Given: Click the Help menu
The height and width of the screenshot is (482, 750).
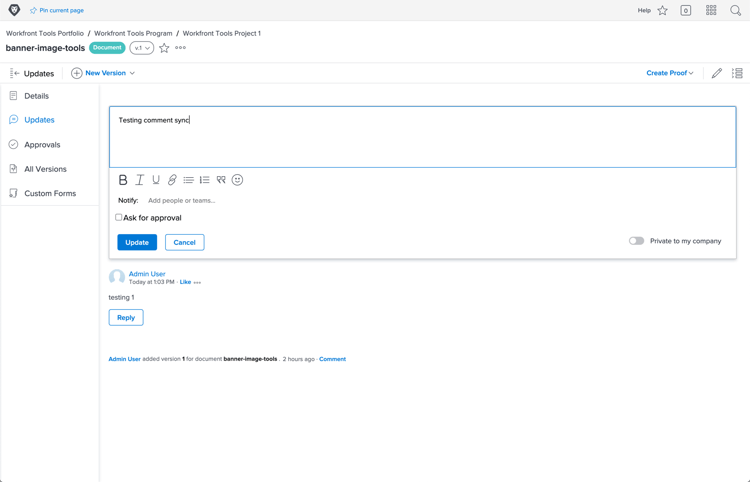Looking at the screenshot, I should [644, 11].
